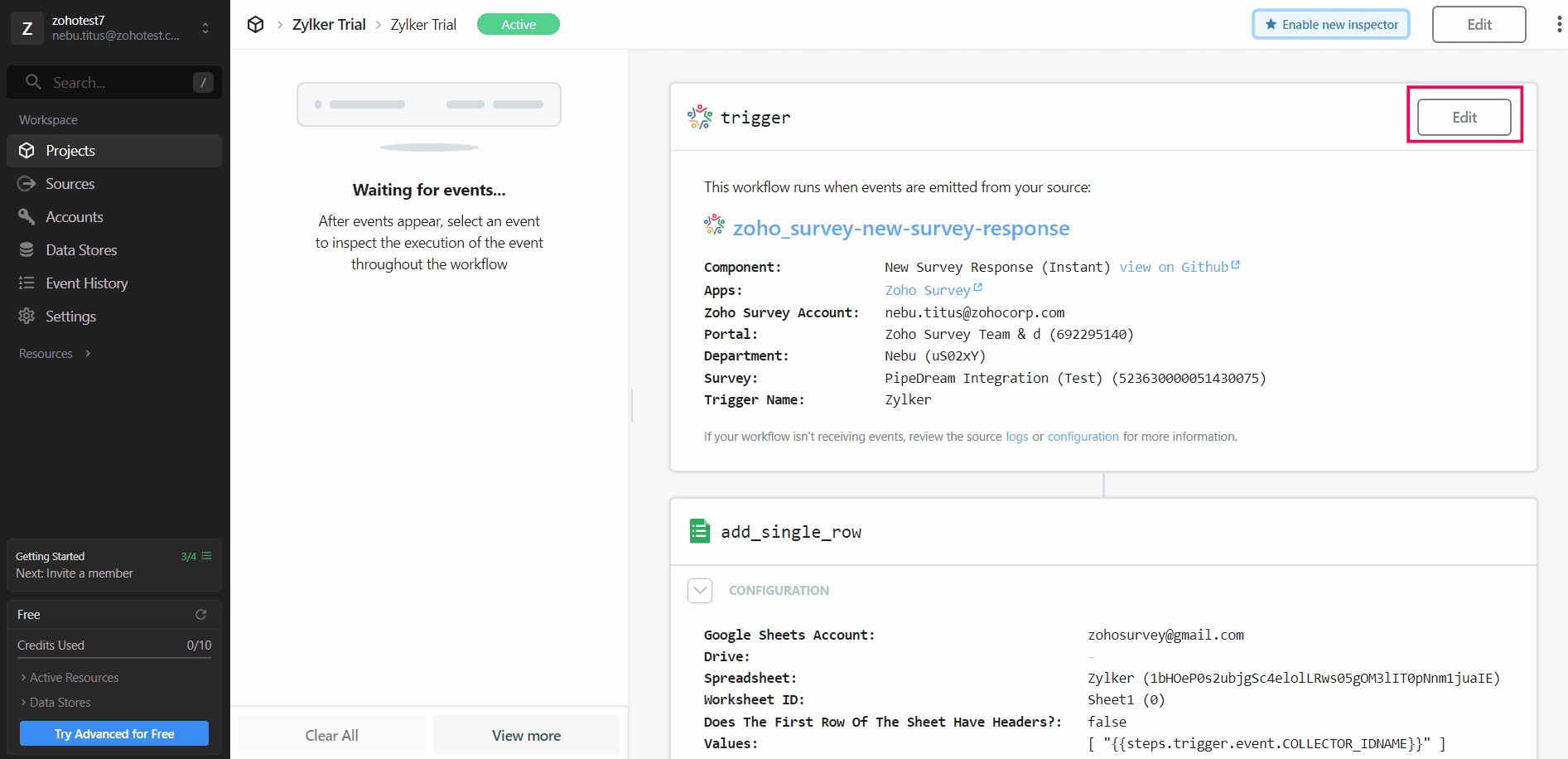Click the nebu.titus@zohocorp.com account value
Viewport: 1568px width, 759px height.
(x=975, y=312)
